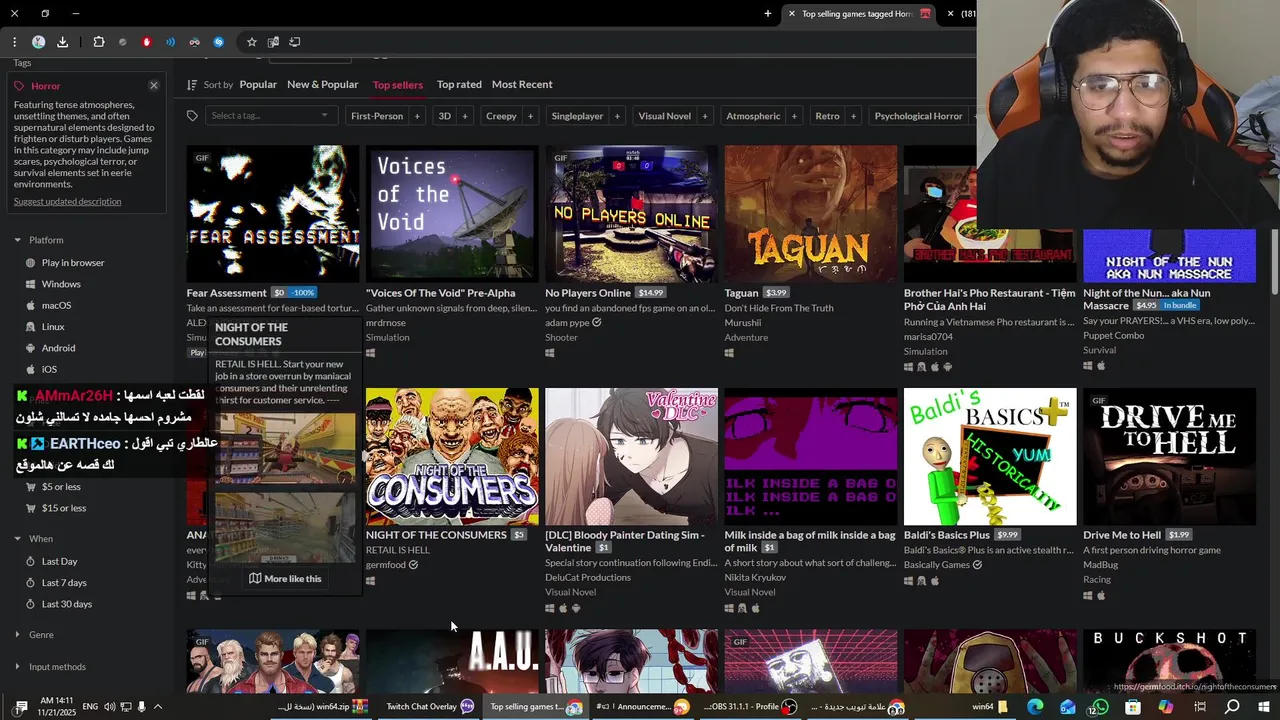
Task: Sort by Popular
Action: pos(258,85)
